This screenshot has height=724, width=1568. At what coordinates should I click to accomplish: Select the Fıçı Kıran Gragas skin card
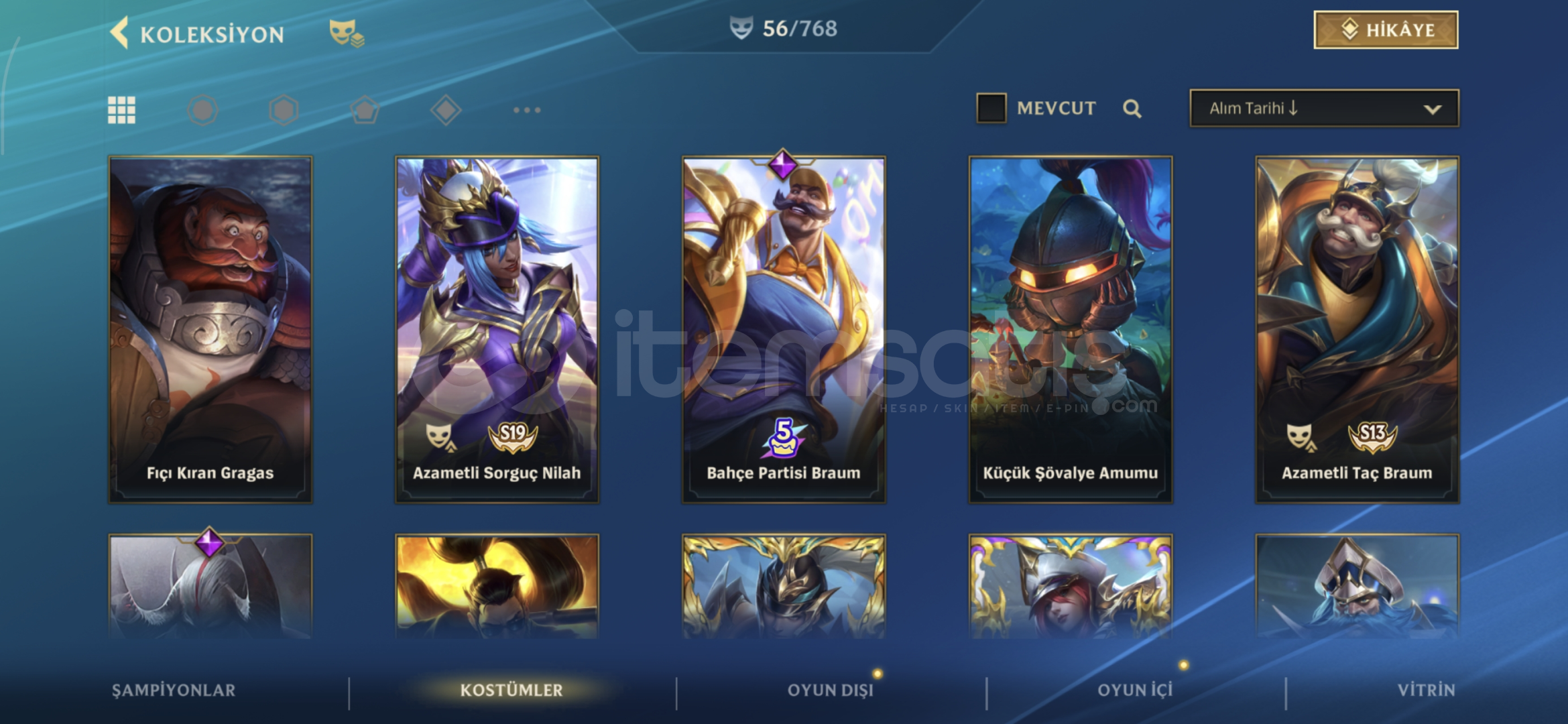(210, 330)
